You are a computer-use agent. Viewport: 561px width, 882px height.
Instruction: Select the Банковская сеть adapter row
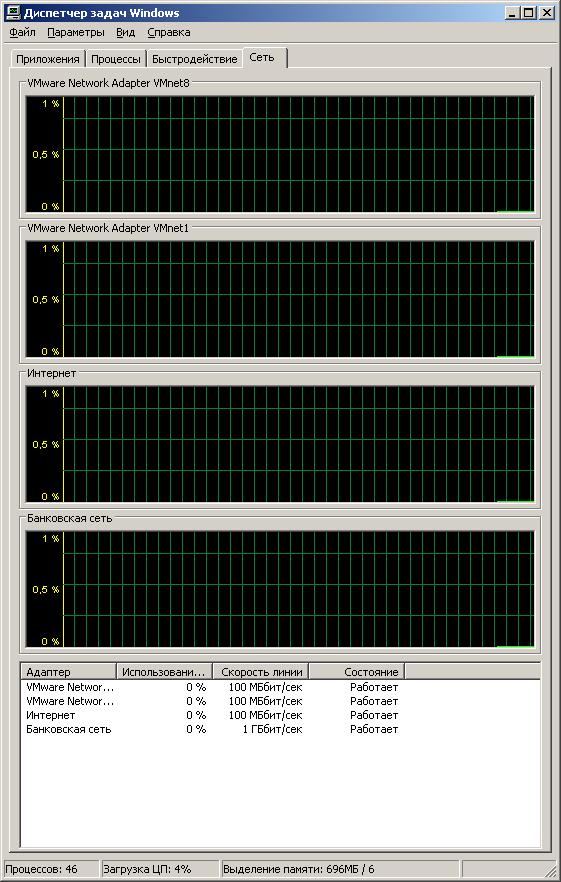(x=213, y=730)
